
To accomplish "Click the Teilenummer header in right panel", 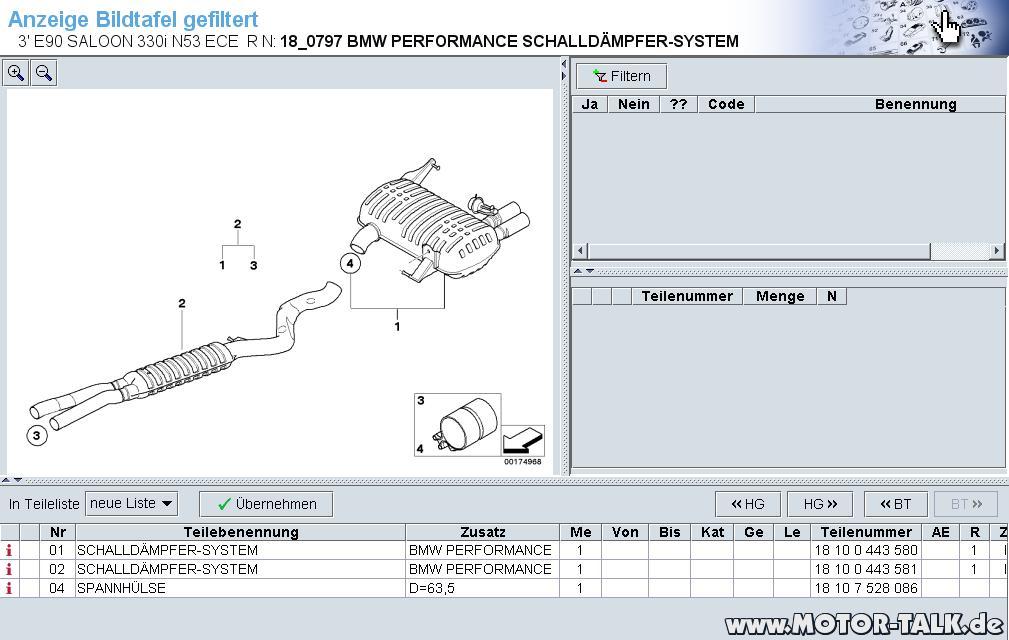I will tap(687, 297).
